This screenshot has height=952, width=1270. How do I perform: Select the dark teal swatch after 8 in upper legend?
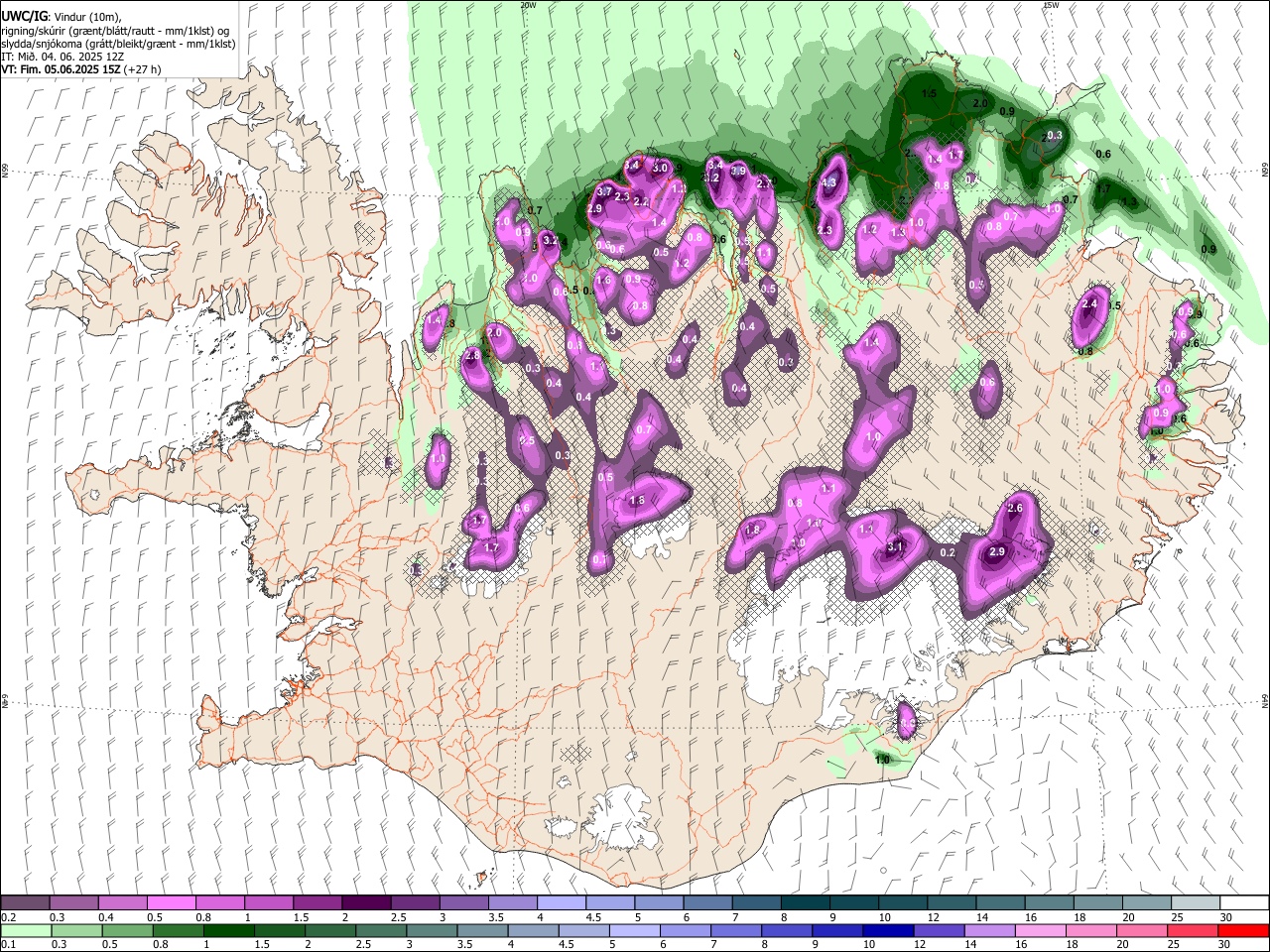point(804,903)
